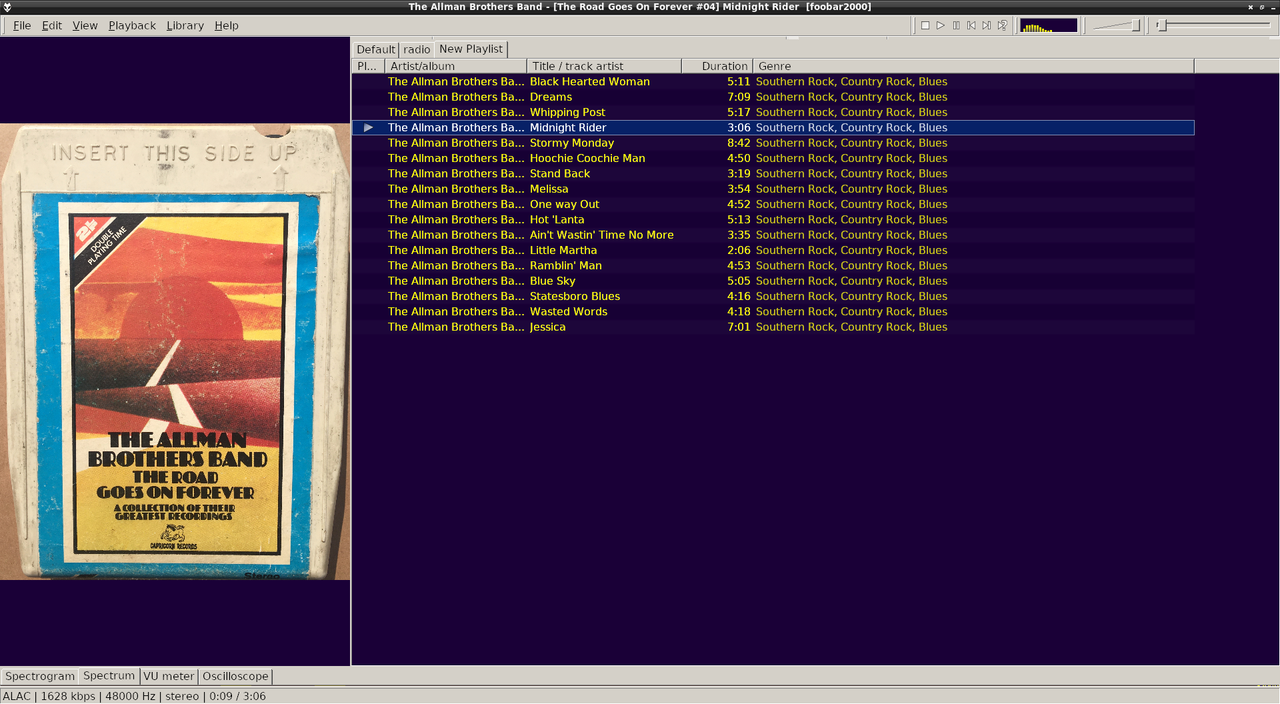Click the now-playing arrow indicator

tap(369, 128)
